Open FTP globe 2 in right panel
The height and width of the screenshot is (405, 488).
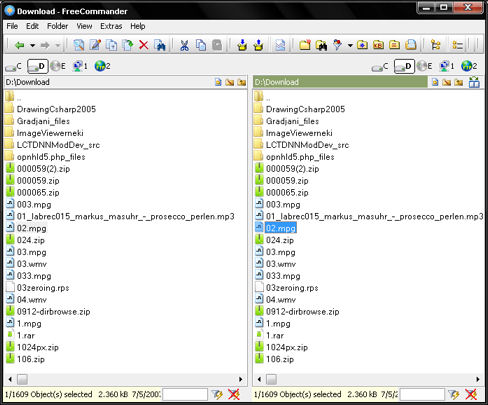point(469,66)
